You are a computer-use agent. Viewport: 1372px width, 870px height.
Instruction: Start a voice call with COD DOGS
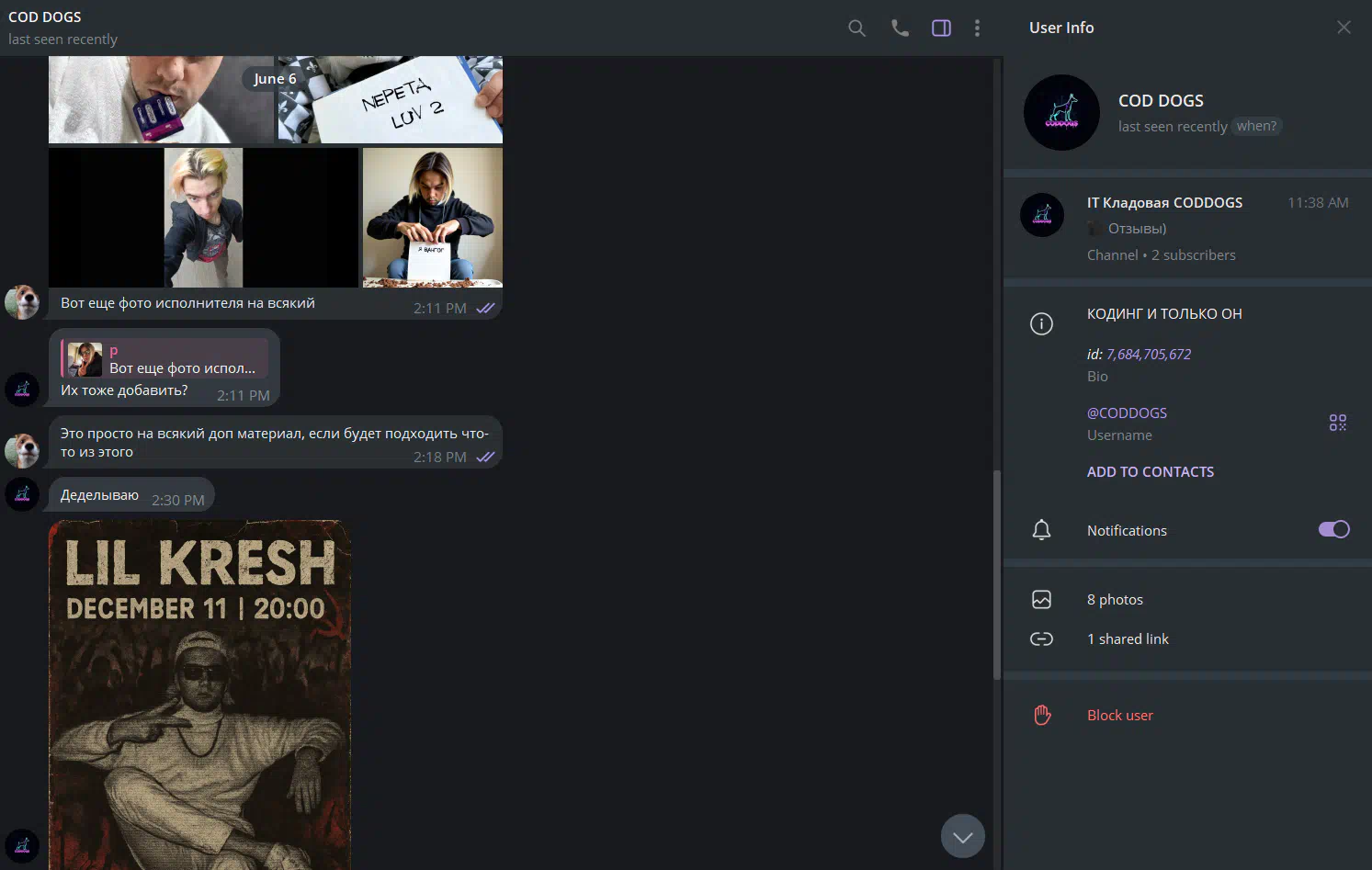tap(900, 28)
